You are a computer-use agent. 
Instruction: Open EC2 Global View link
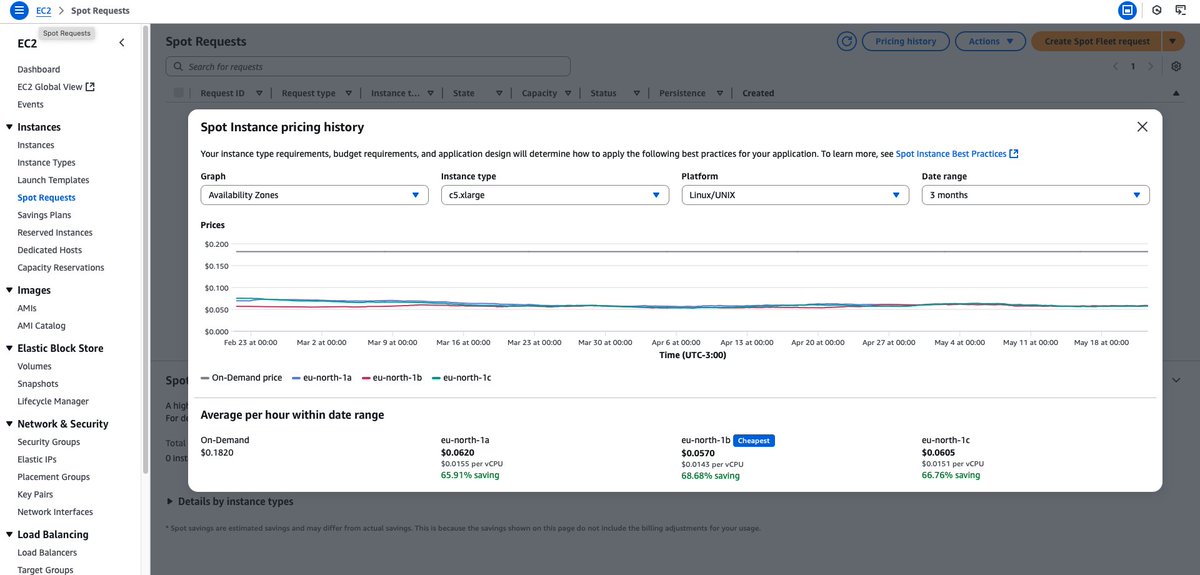(50, 87)
